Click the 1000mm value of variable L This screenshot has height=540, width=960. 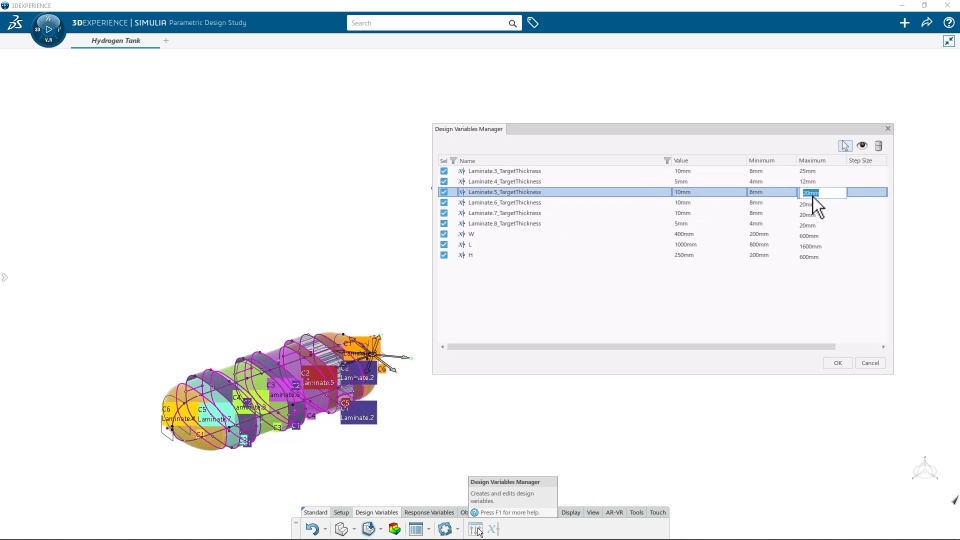point(686,245)
